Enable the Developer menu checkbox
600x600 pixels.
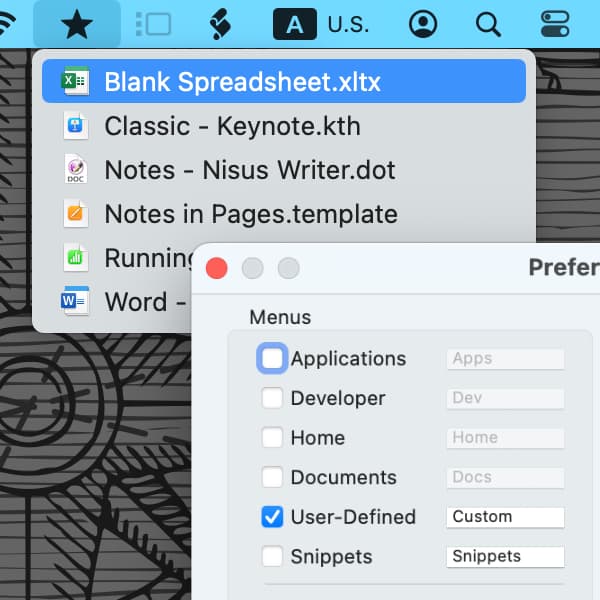pyautogui.click(x=272, y=398)
